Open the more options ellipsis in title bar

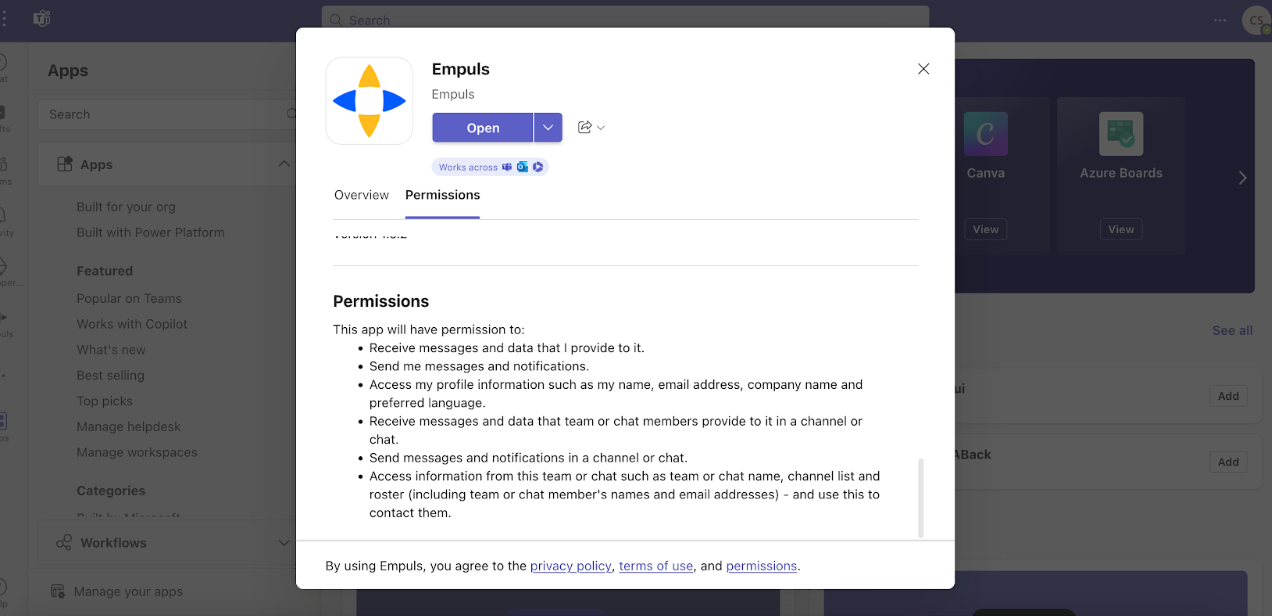pos(1219,20)
